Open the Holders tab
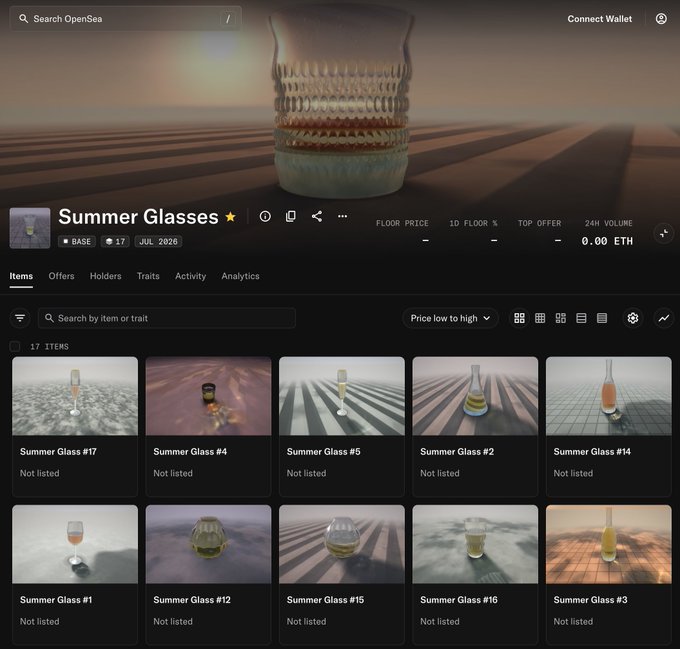Image resolution: width=680 pixels, height=649 pixels. pos(105,276)
